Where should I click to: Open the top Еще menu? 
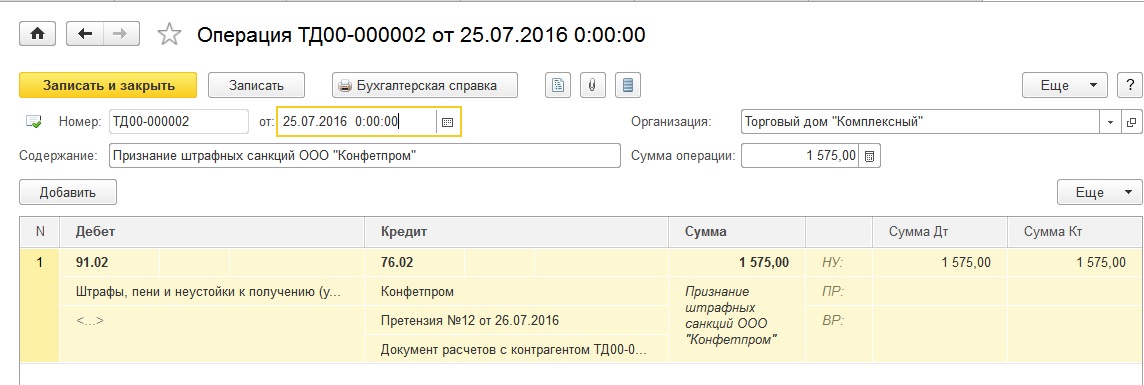click(1064, 85)
